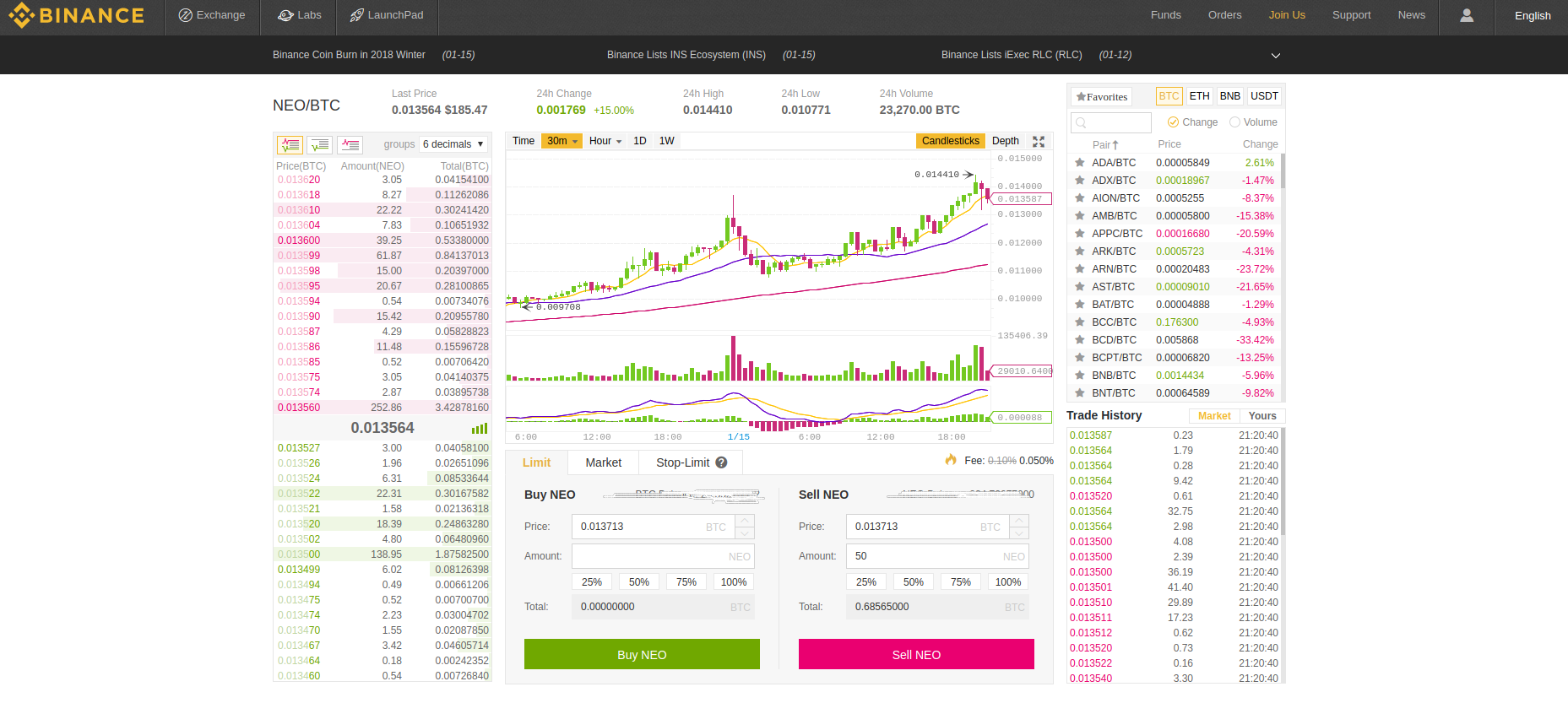Star BCC/BTC as favorite
This screenshot has width=1568, height=703.
point(1079,322)
